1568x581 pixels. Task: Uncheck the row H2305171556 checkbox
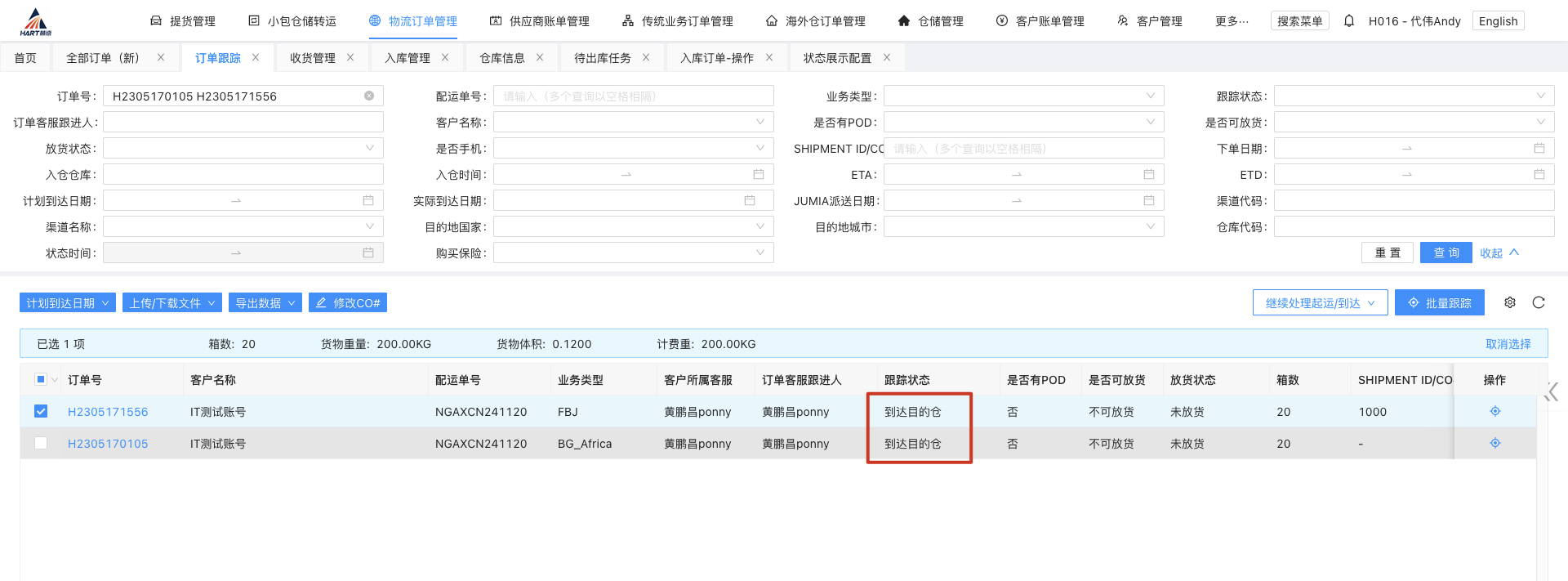pos(41,412)
